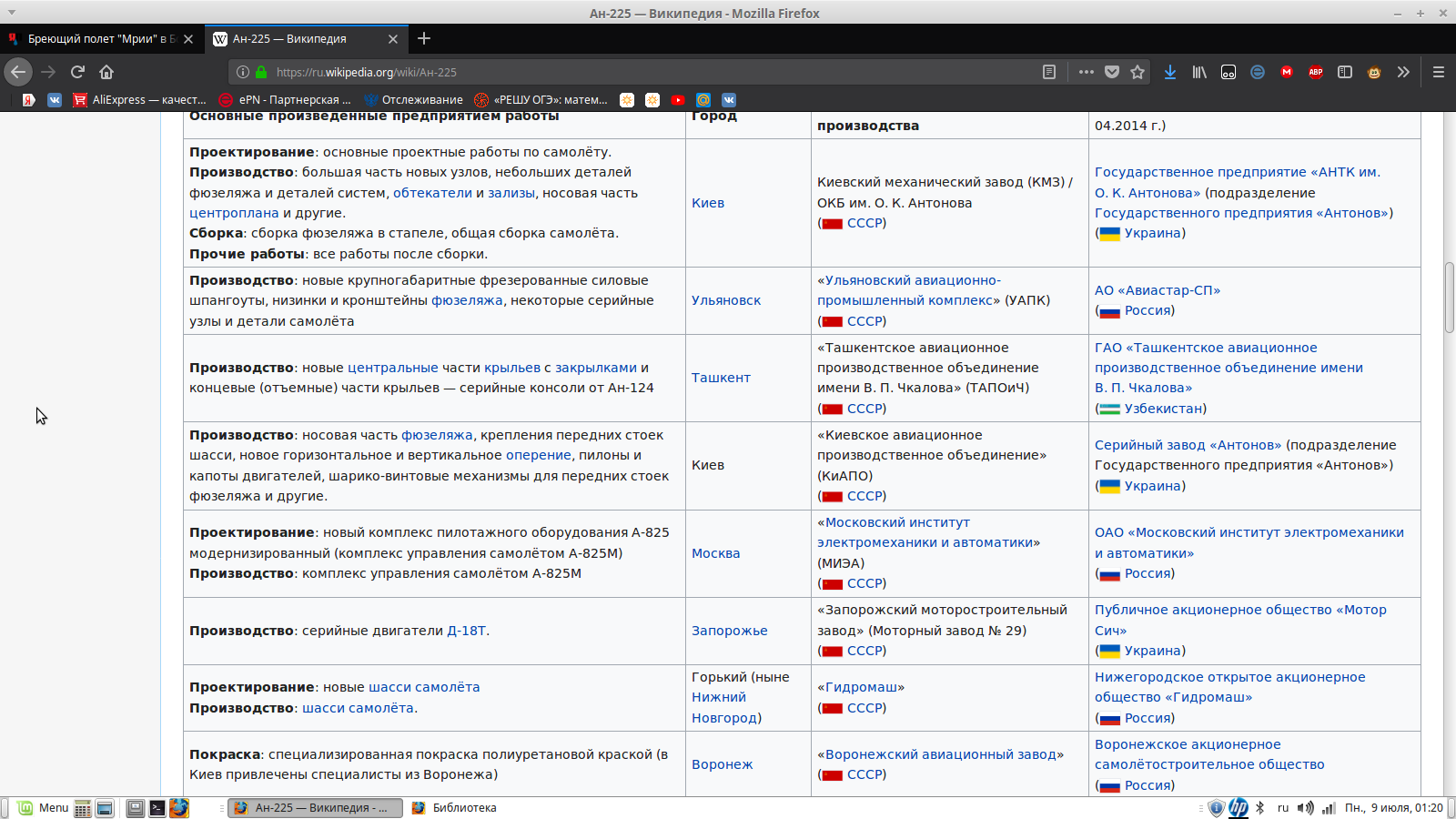Viewport: 1456px width, 819px height.
Task: Open the Запорожье link
Action: pyautogui.click(x=730, y=631)
